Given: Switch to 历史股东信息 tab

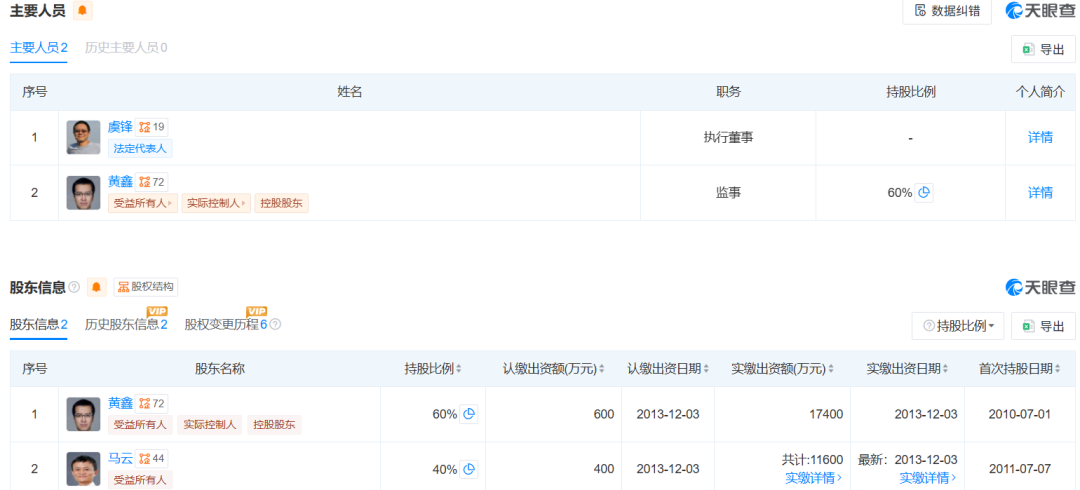Looking at the screenshot, I should coord(125,324).
